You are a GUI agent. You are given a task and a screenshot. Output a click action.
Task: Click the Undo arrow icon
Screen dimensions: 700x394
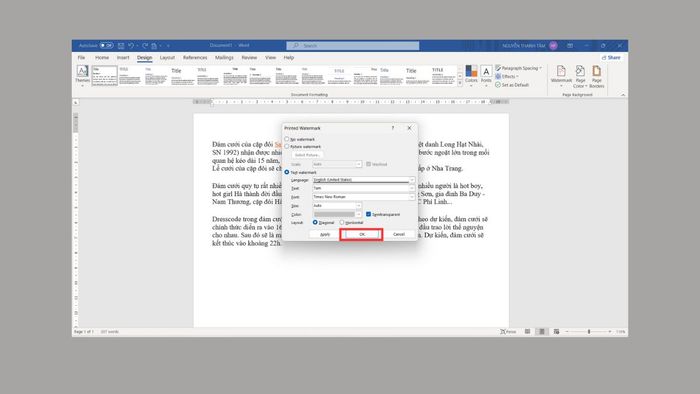point(131,46)
